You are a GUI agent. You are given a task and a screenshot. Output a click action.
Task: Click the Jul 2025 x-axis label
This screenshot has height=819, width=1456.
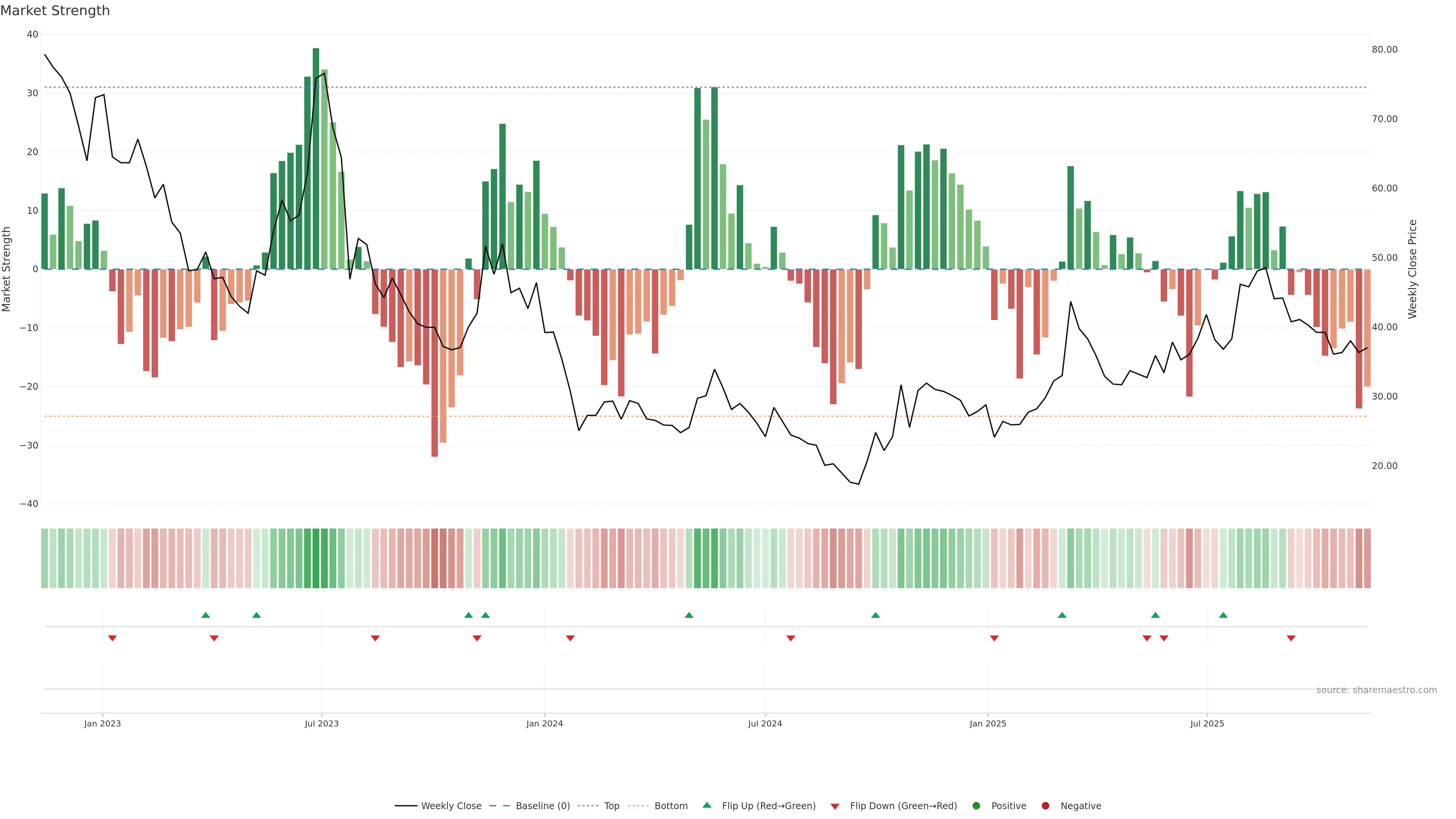pyautogui.click(x=1207, y=723)
